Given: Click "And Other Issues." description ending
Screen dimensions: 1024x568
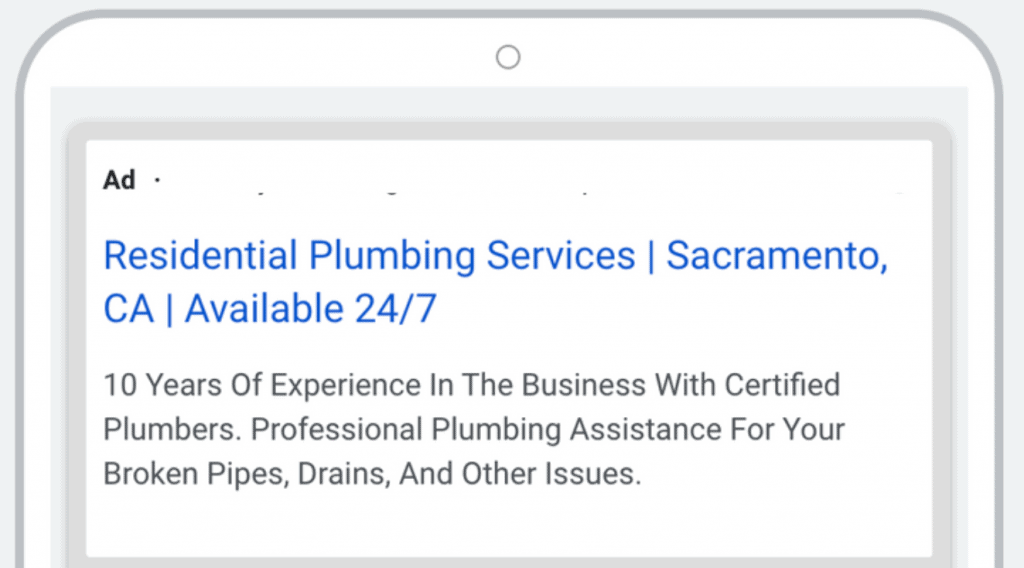Looking at the screenshot, I should coord(520,474).
